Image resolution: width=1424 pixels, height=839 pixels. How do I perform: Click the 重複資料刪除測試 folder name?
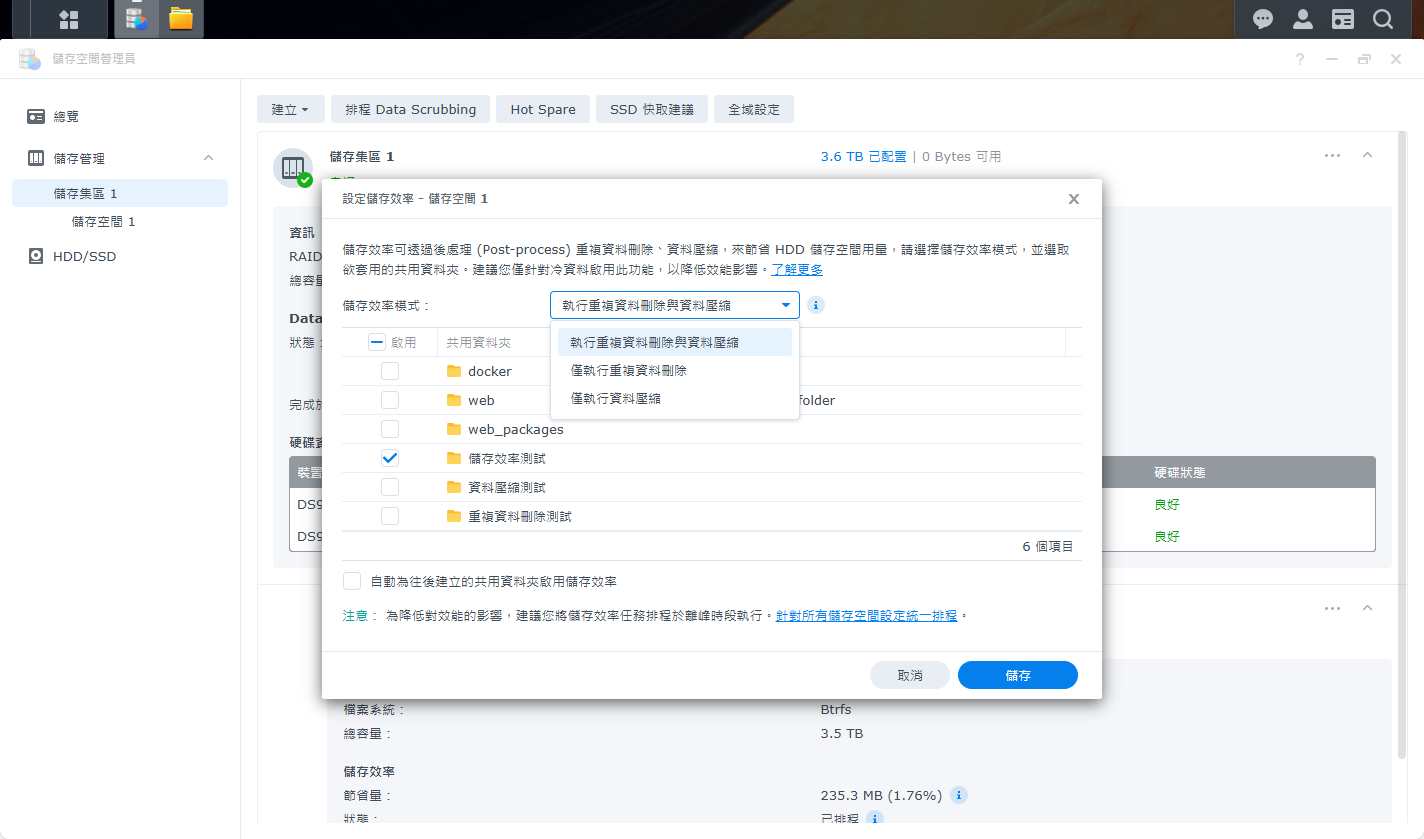520,516
